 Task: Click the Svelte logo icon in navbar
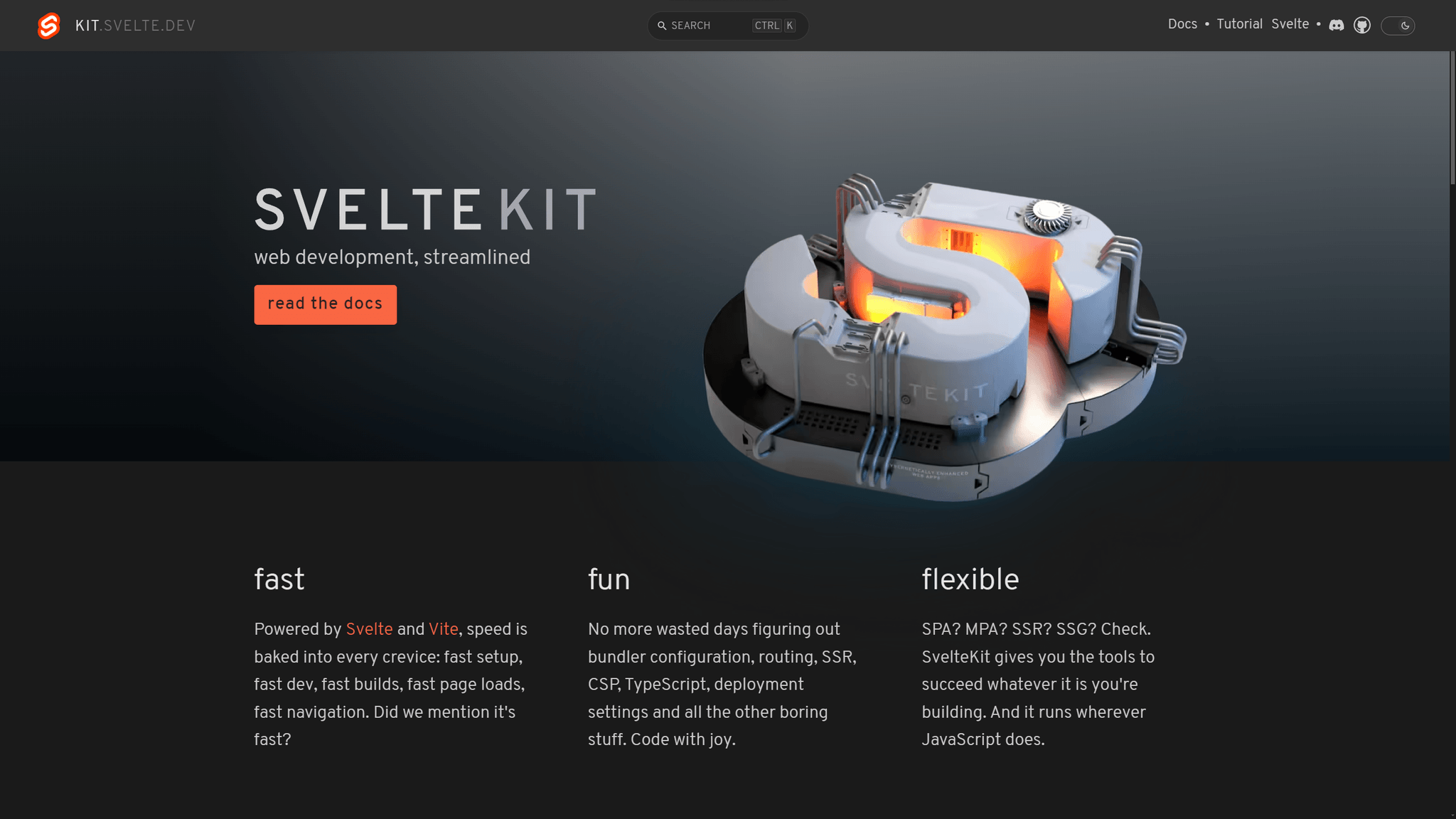click(x=48, y=25)
